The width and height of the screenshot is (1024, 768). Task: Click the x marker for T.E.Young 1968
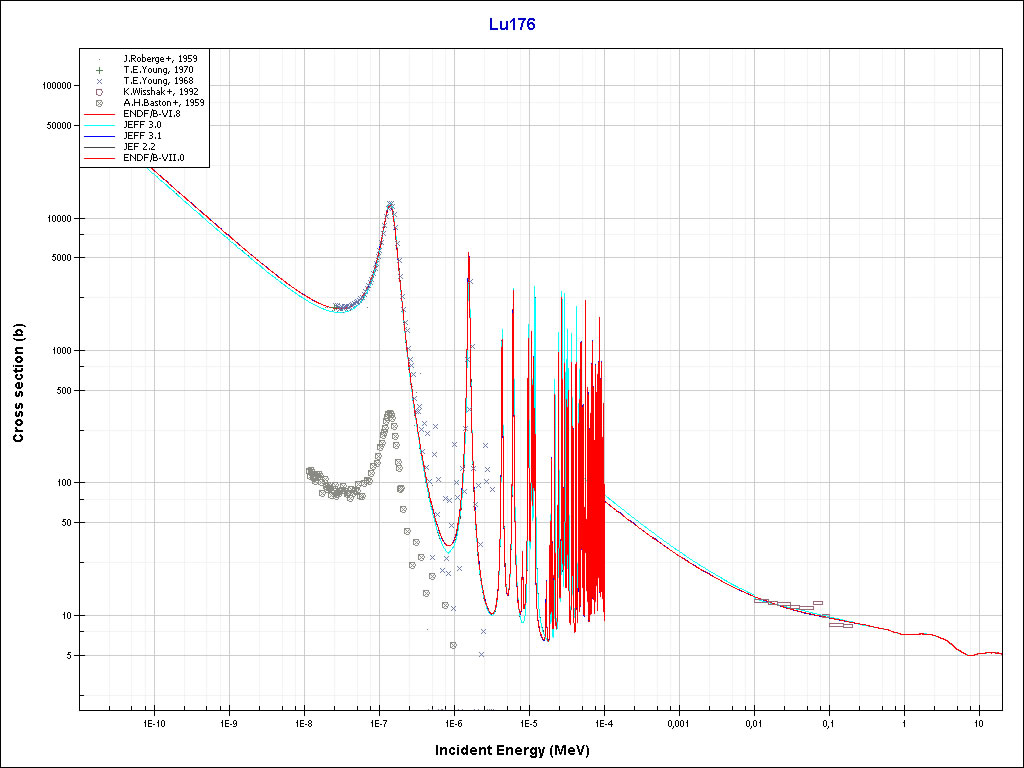point(99,81)
